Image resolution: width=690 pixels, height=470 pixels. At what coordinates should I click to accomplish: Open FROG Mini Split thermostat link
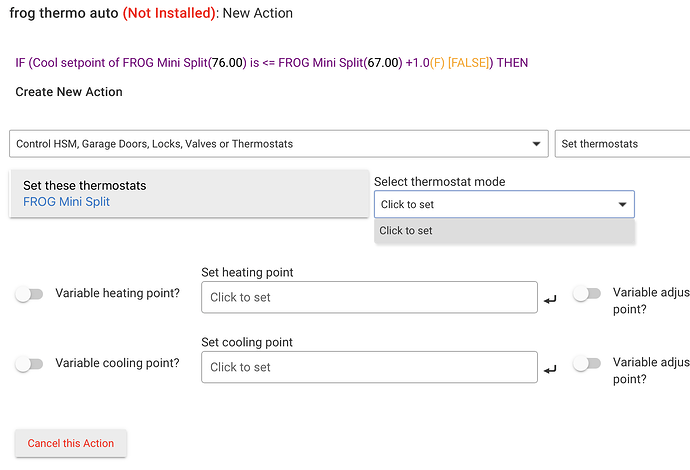tap(66, 201)
